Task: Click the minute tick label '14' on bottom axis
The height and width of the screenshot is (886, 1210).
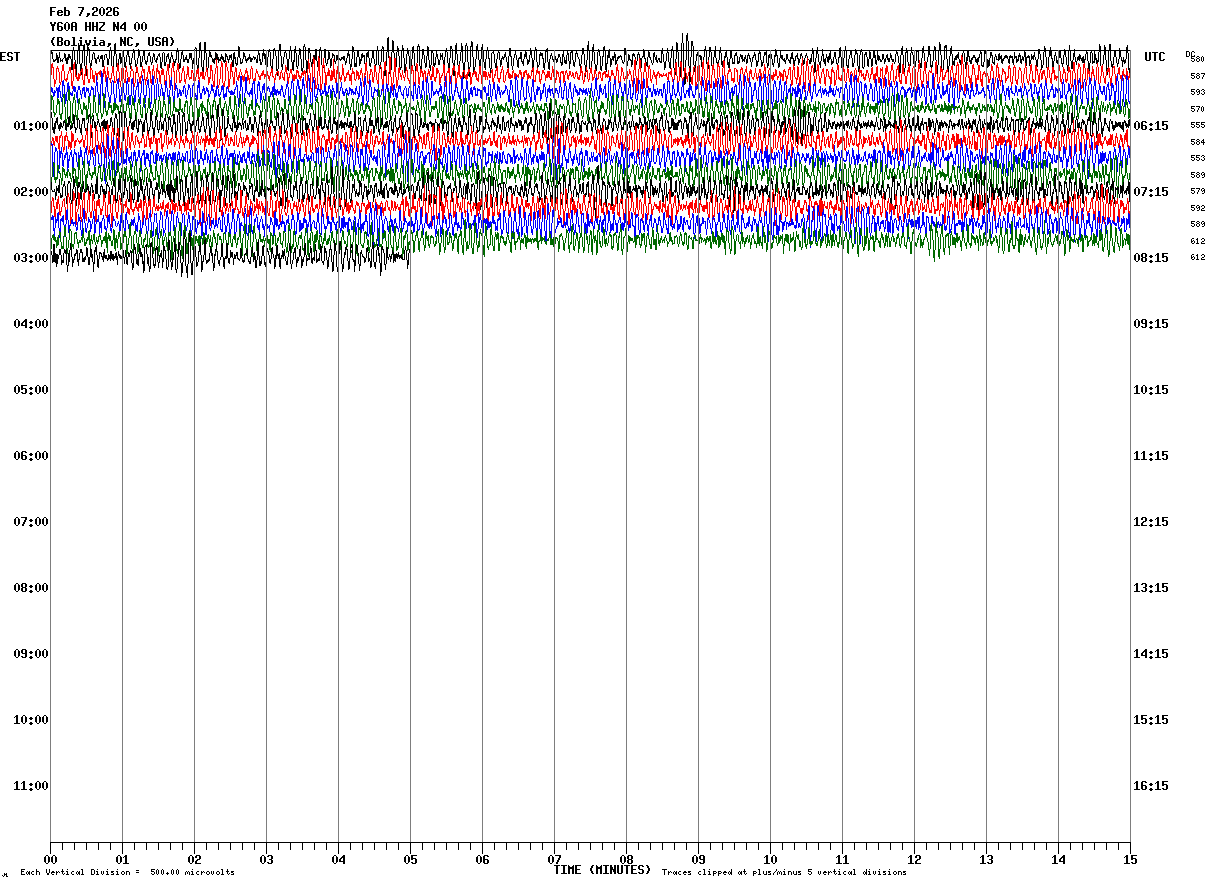Action: click(x=1058, y=860)
